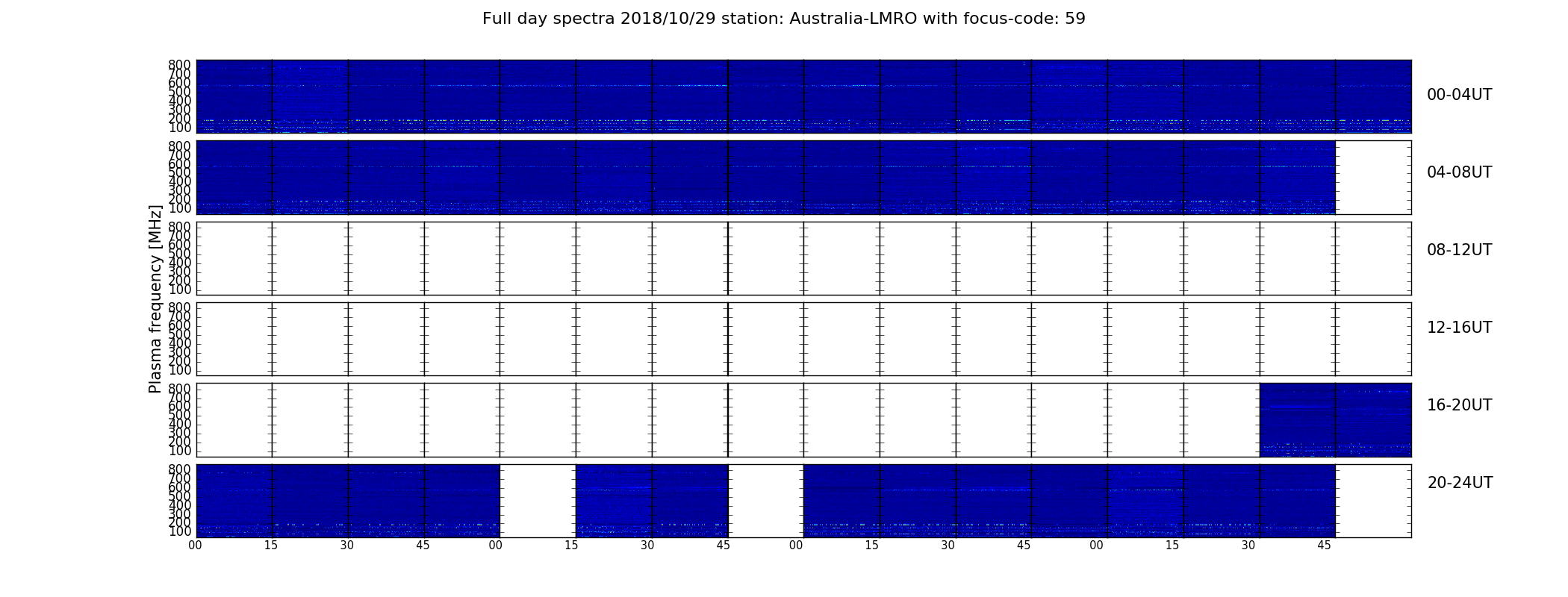Click the '800' tick of the 20-24UT panel

tap(179, 469)
